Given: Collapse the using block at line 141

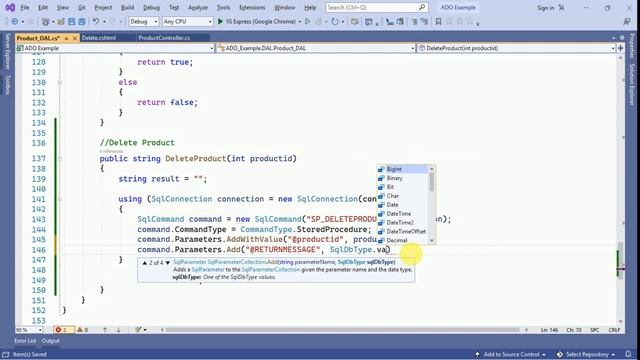Looking at the screenshot, I should (60, 199).
